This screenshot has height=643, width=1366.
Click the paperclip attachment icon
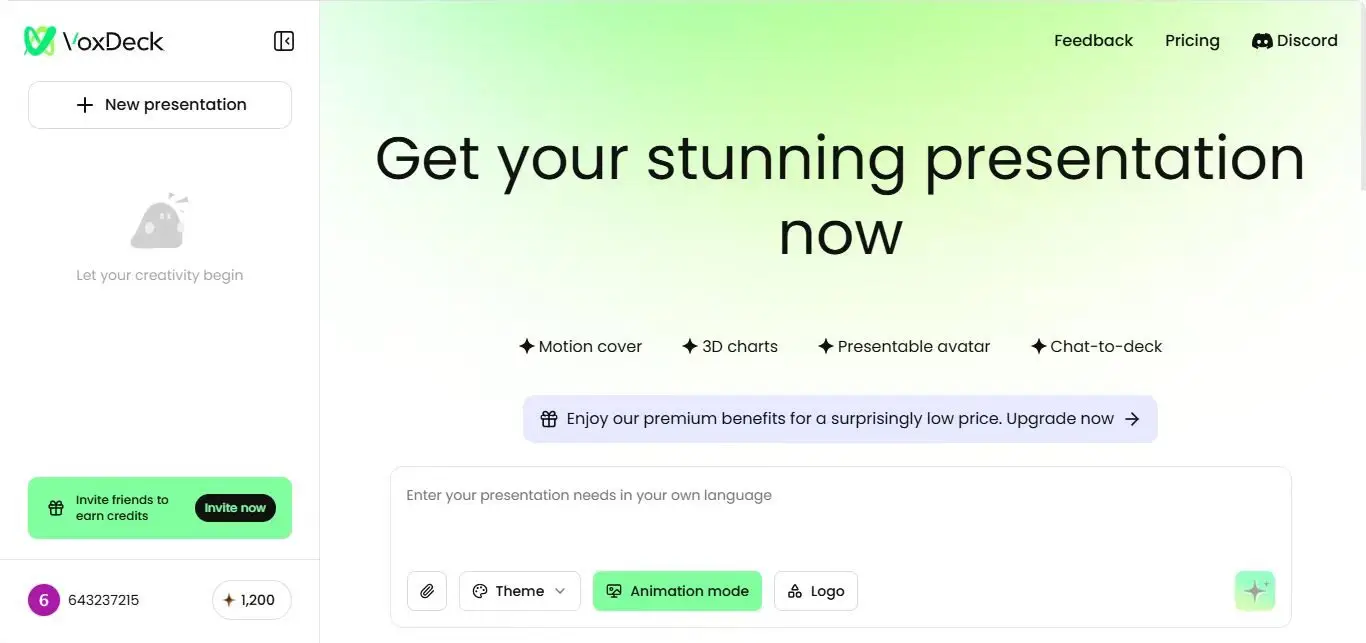pyautogui.click(x=427, y=591)
